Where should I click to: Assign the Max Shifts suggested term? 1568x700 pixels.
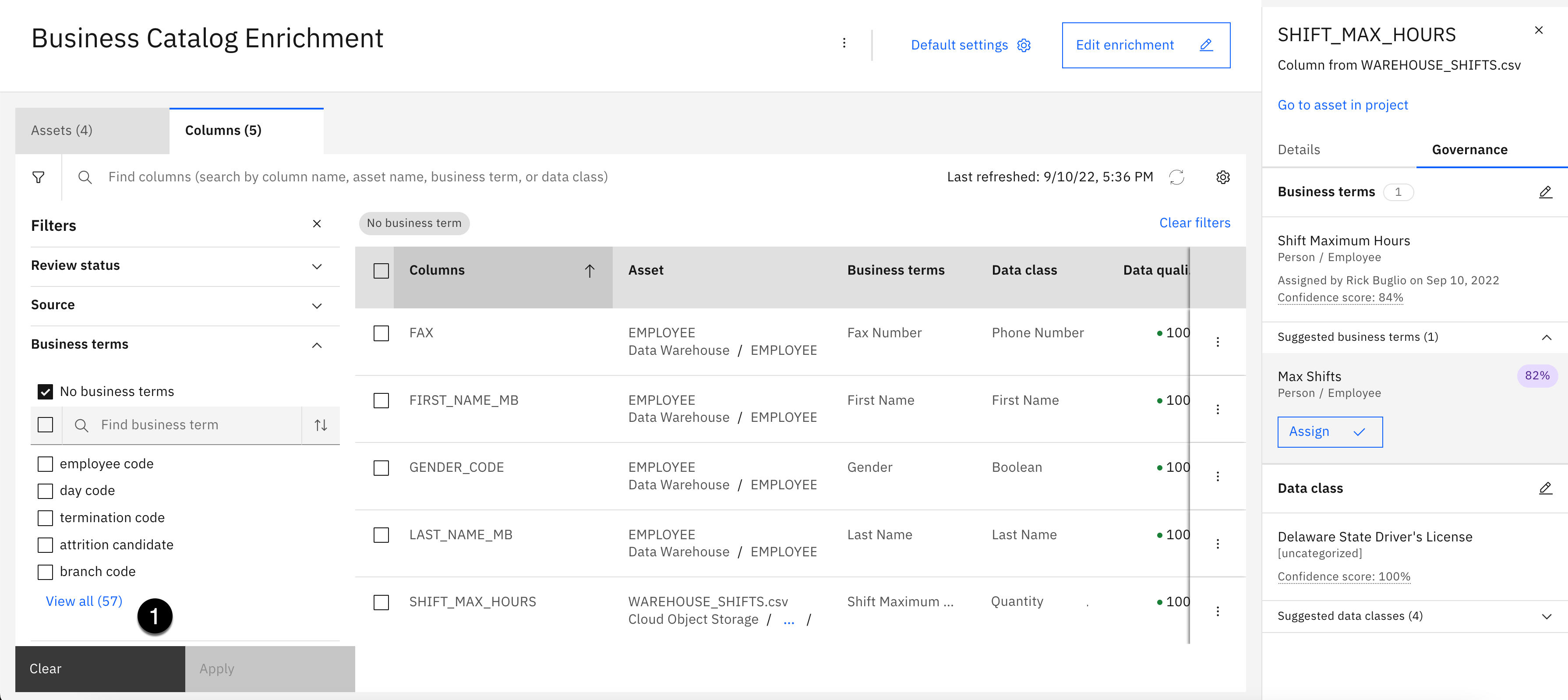pos(1329,431)
